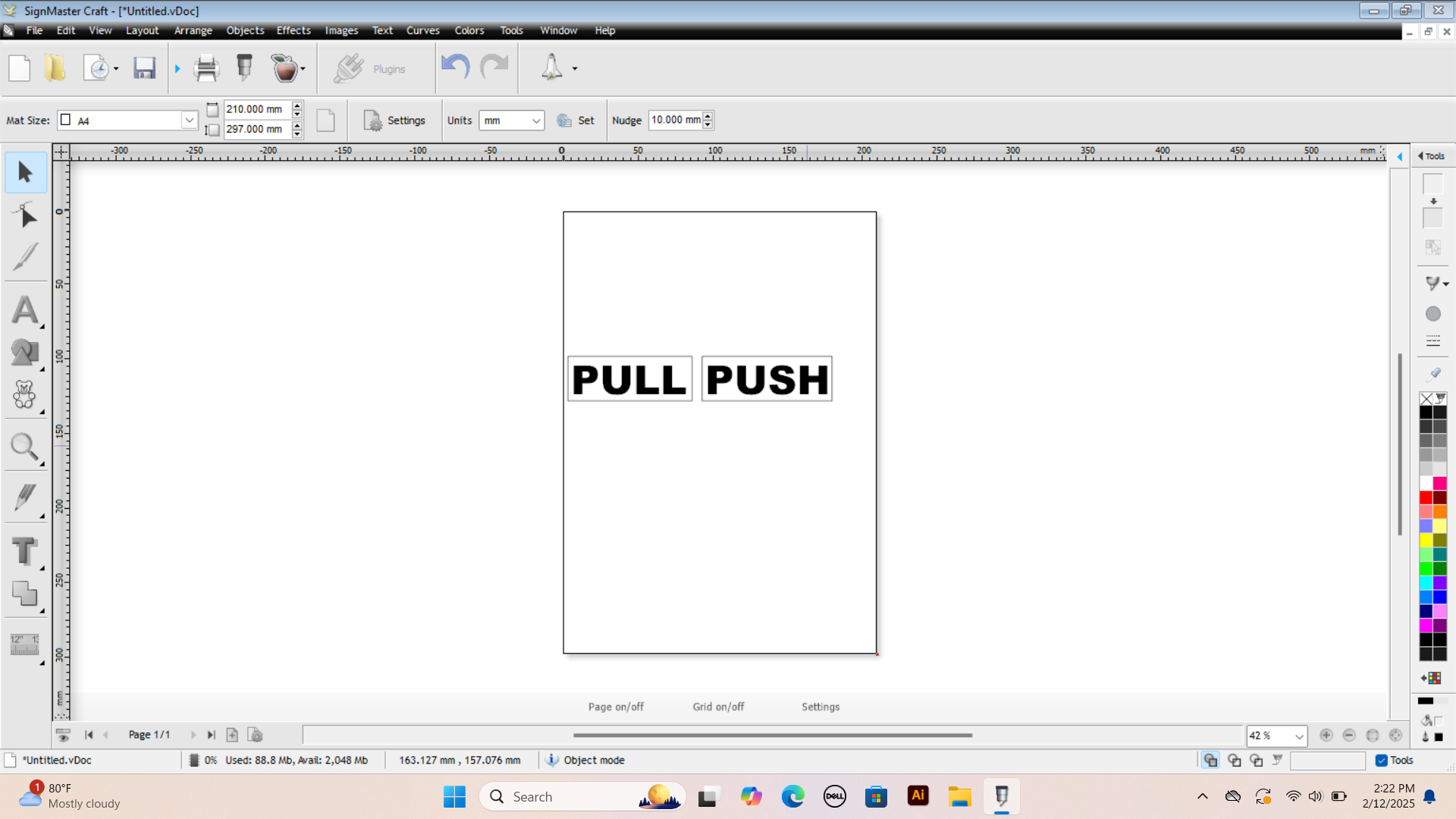Open the File menu

[34, 30]
